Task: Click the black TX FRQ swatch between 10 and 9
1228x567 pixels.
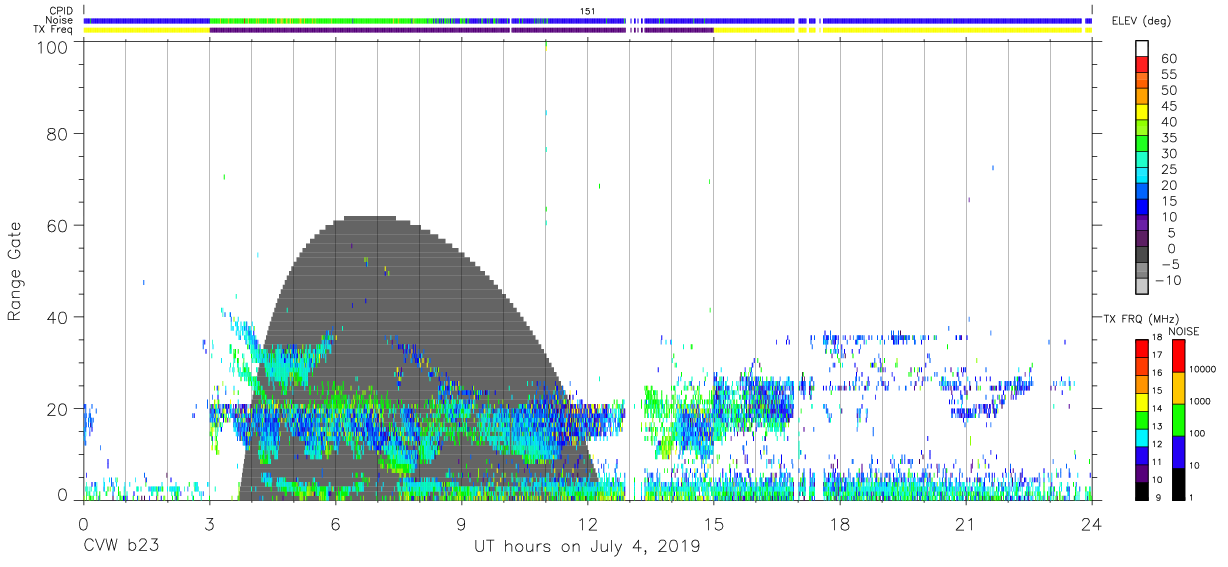Action: coord(1142,490)
